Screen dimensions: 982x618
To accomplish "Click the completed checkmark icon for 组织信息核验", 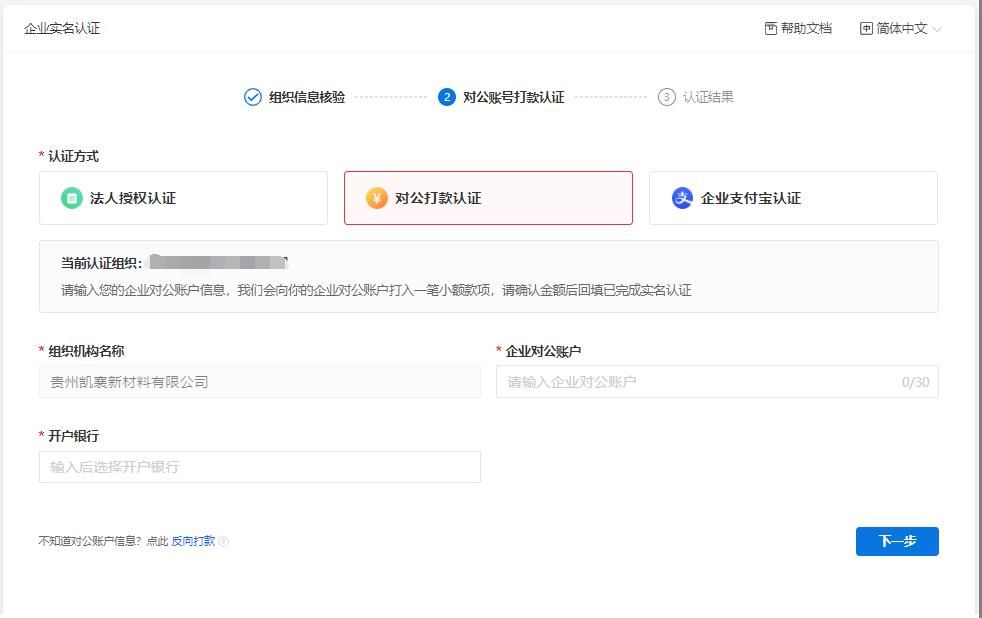I will (x=252, y=97).
